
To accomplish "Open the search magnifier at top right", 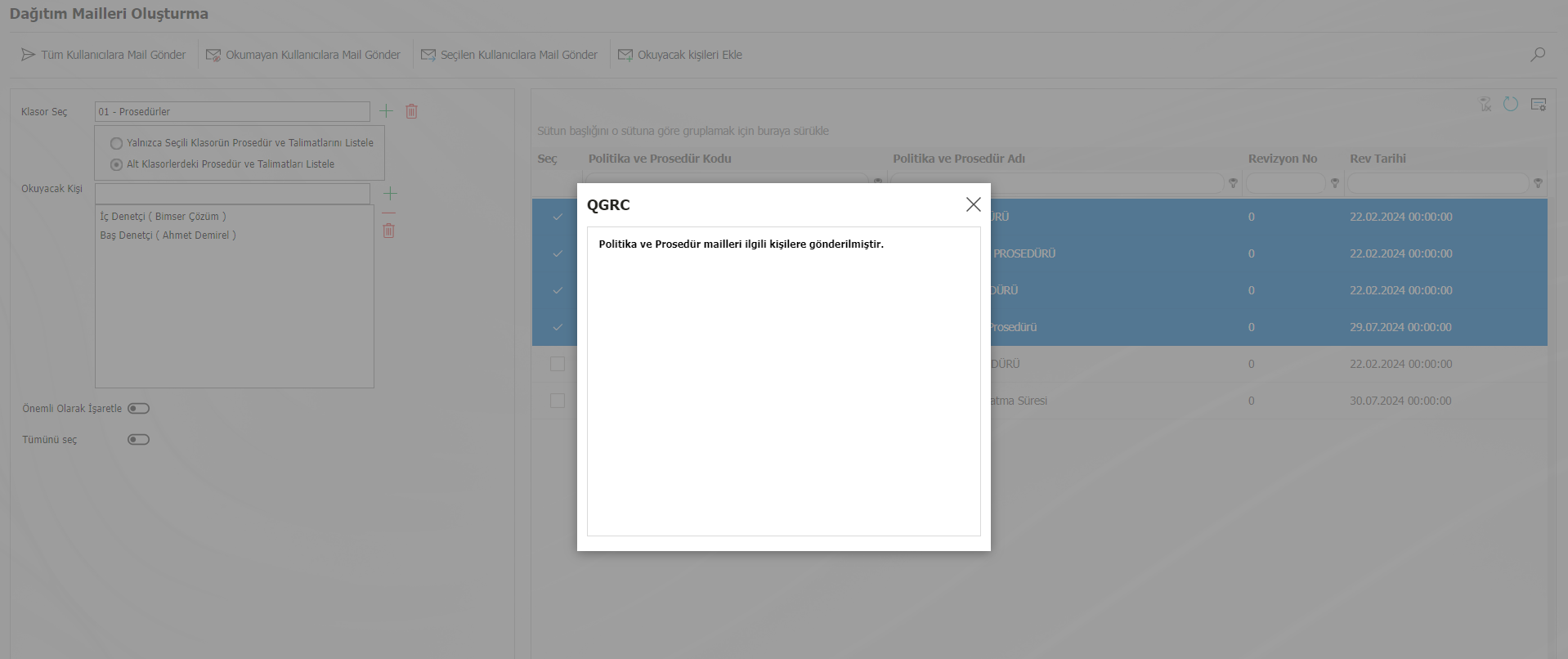I will [1538, 55].
